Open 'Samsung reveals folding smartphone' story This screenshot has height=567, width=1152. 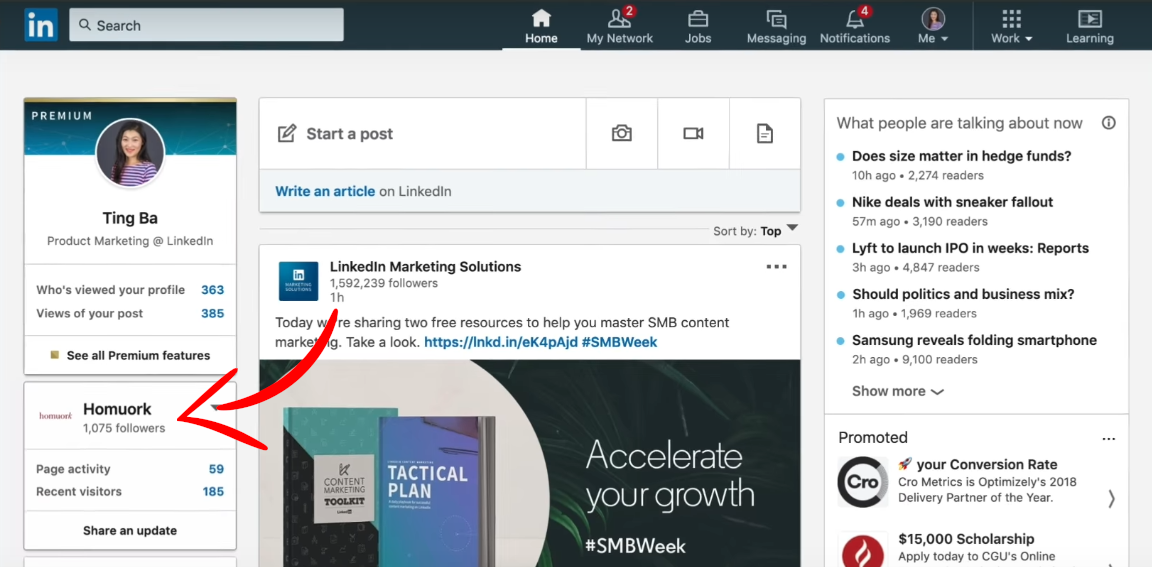pos(974,340)
